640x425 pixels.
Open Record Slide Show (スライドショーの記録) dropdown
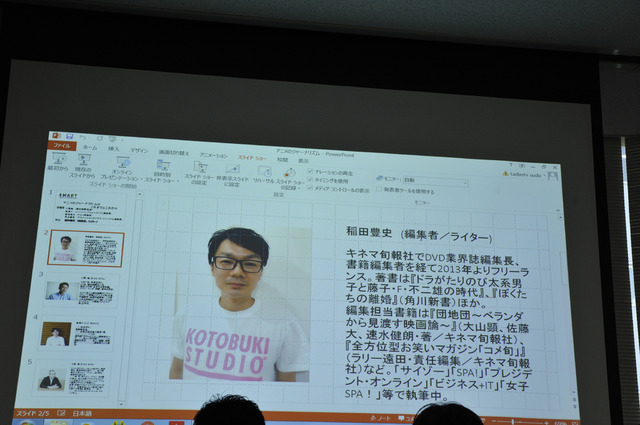click(290, 180)
